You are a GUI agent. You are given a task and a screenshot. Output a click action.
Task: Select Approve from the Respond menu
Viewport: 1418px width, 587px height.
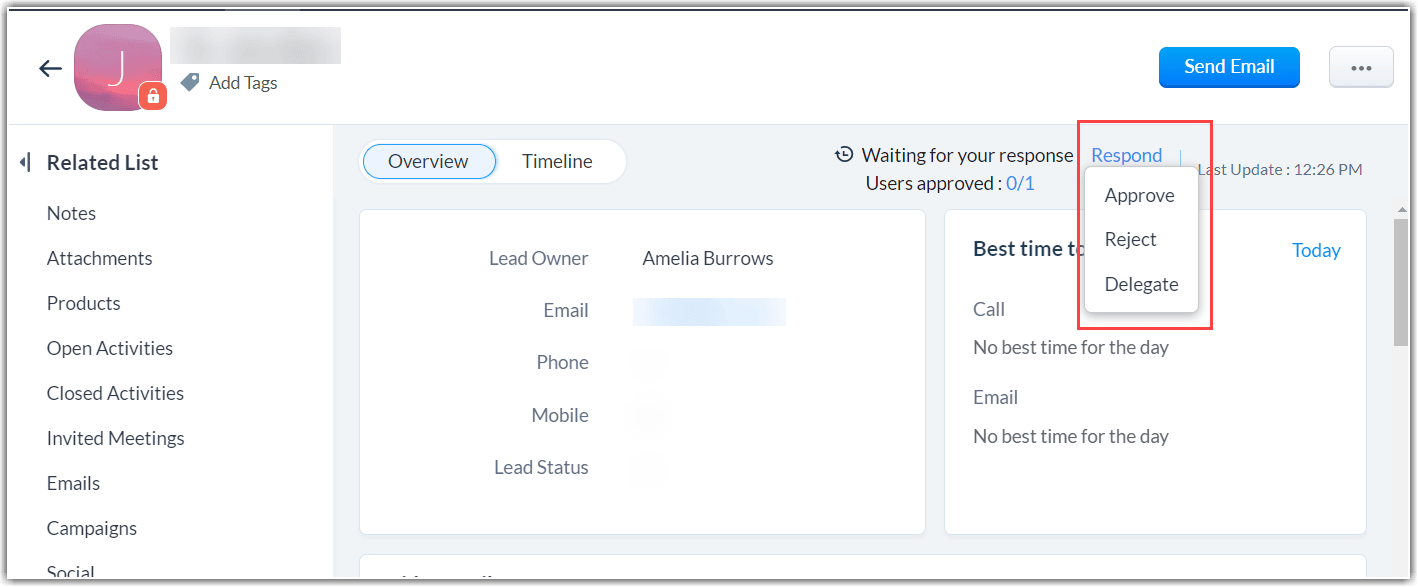[1139, 195]
